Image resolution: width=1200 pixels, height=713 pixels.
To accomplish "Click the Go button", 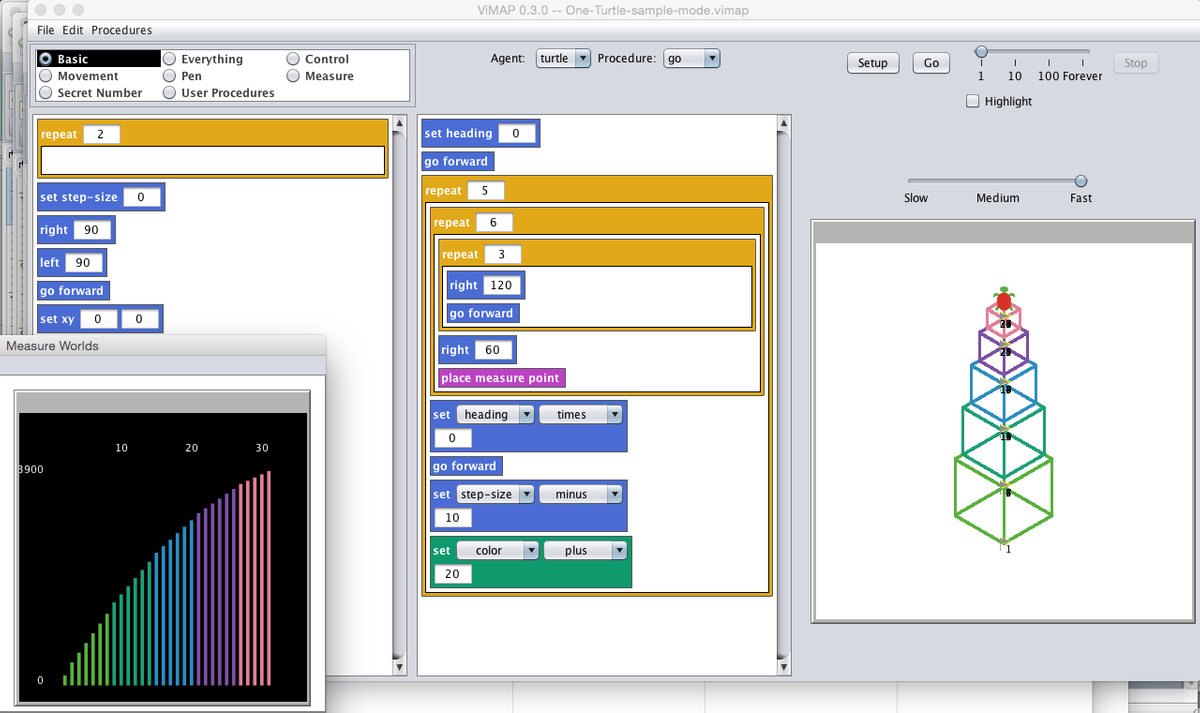I will (931, 63).
